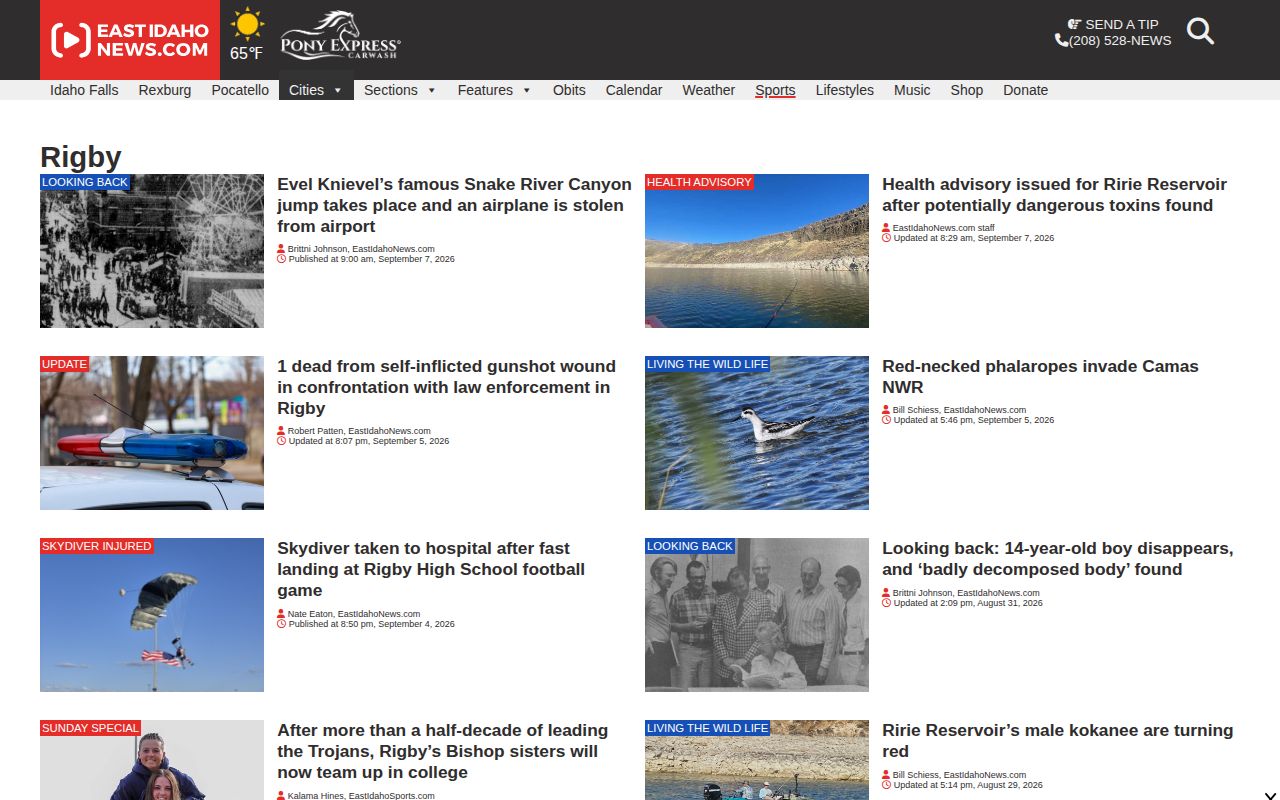Click the chevron arrow at bottom right corner
This screenshot has width=1280, height=800.
(1270, 798)
